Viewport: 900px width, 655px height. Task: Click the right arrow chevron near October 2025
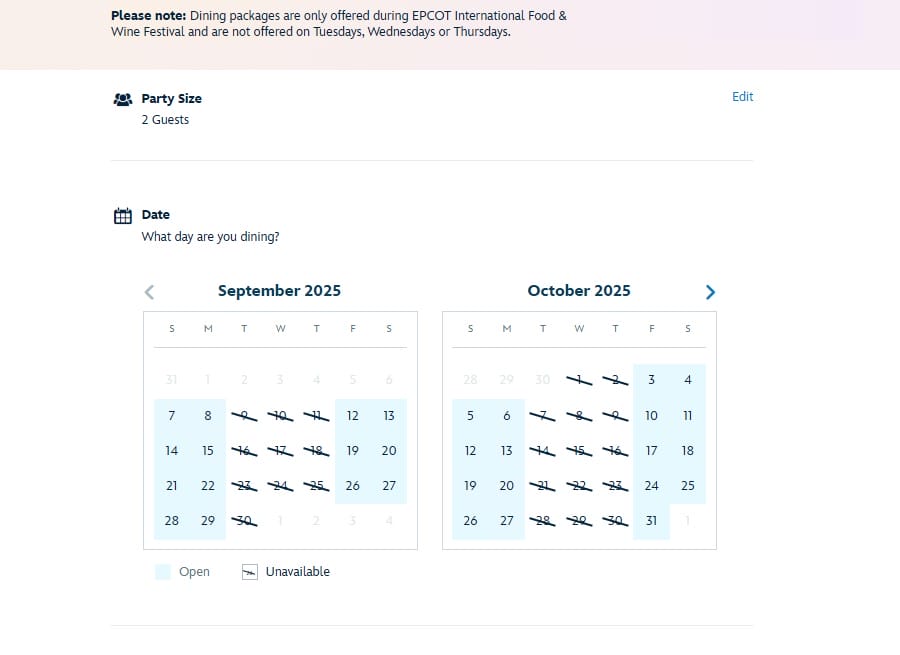click(x=710, y=292)
